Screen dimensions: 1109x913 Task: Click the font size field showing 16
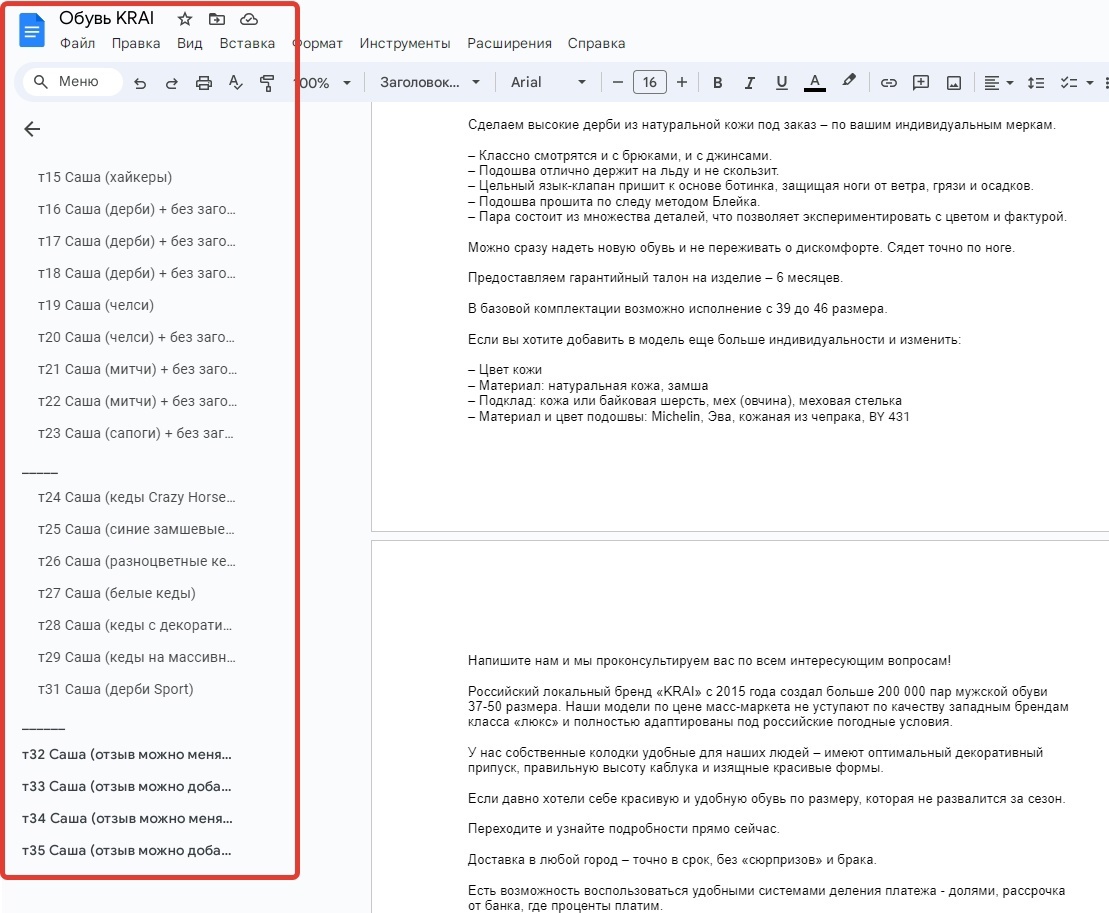coord(650,82)
